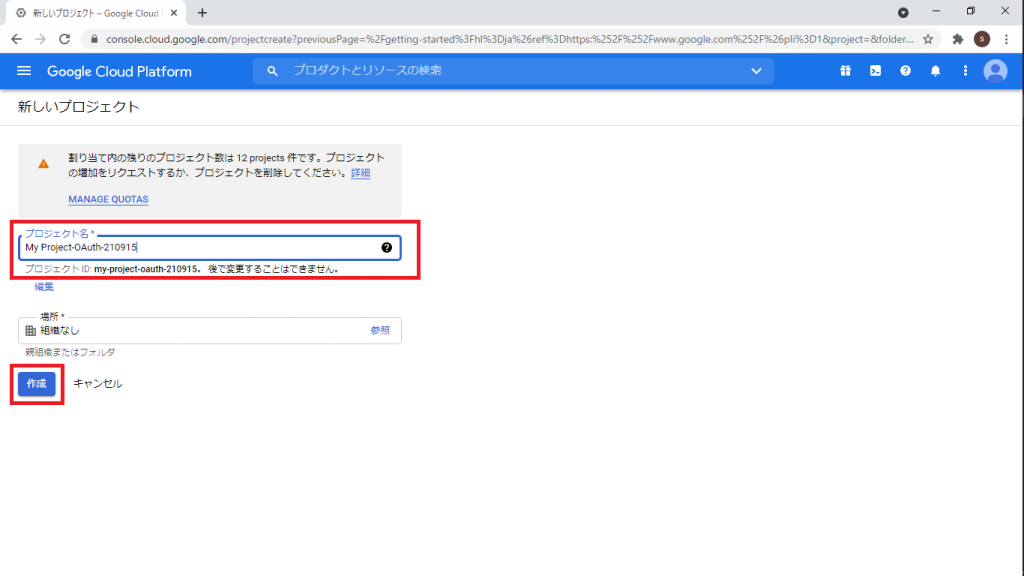Open the Google Cloud help icon
Viewport: 1024px width, 576px height.
pyautogui.click(x=905, y=71)
